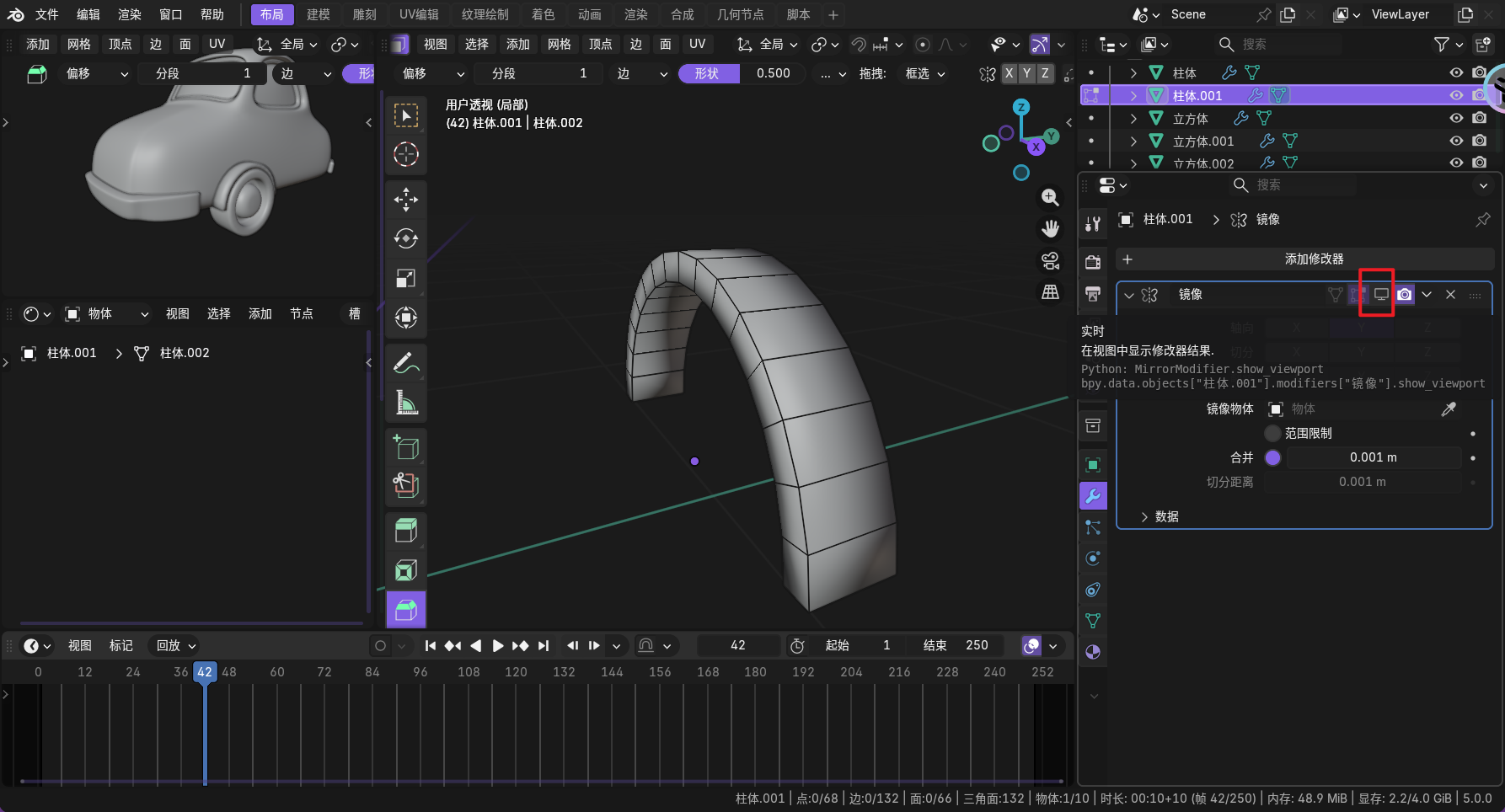Image resolution: width=1505 pixels, height=812 pixels.
Task: Select the Scale tool icon
Action: click(x=406, y=278)
